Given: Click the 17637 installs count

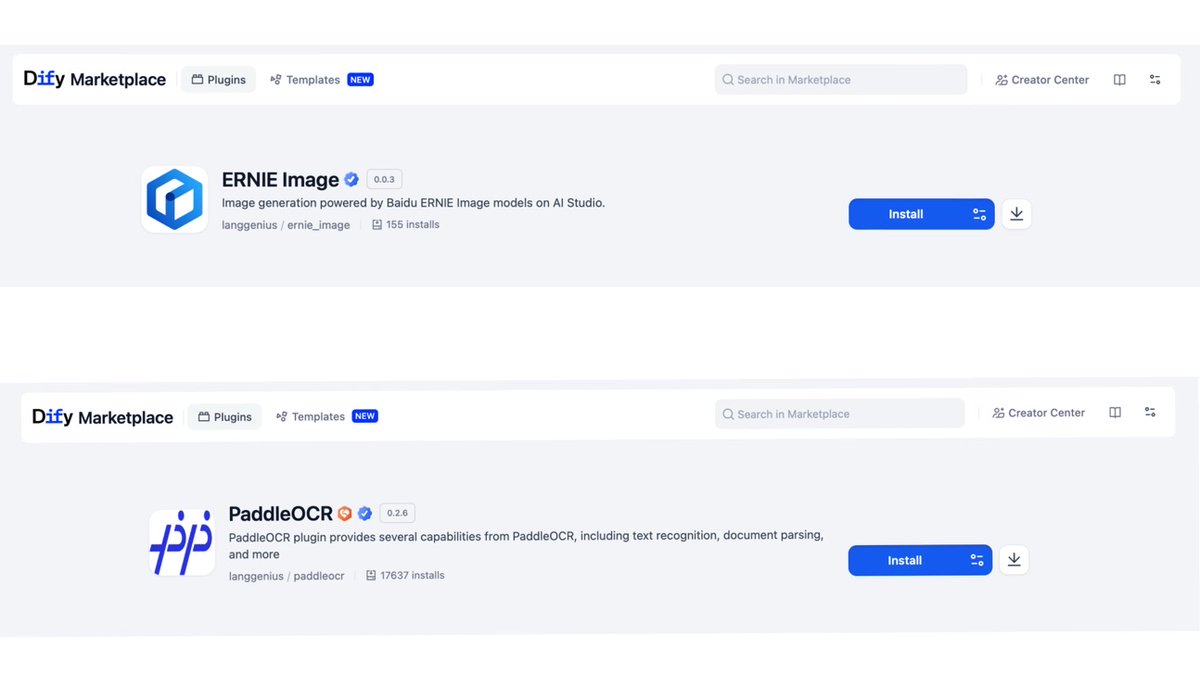Looking at the screenshot, I should coord(405,576).
